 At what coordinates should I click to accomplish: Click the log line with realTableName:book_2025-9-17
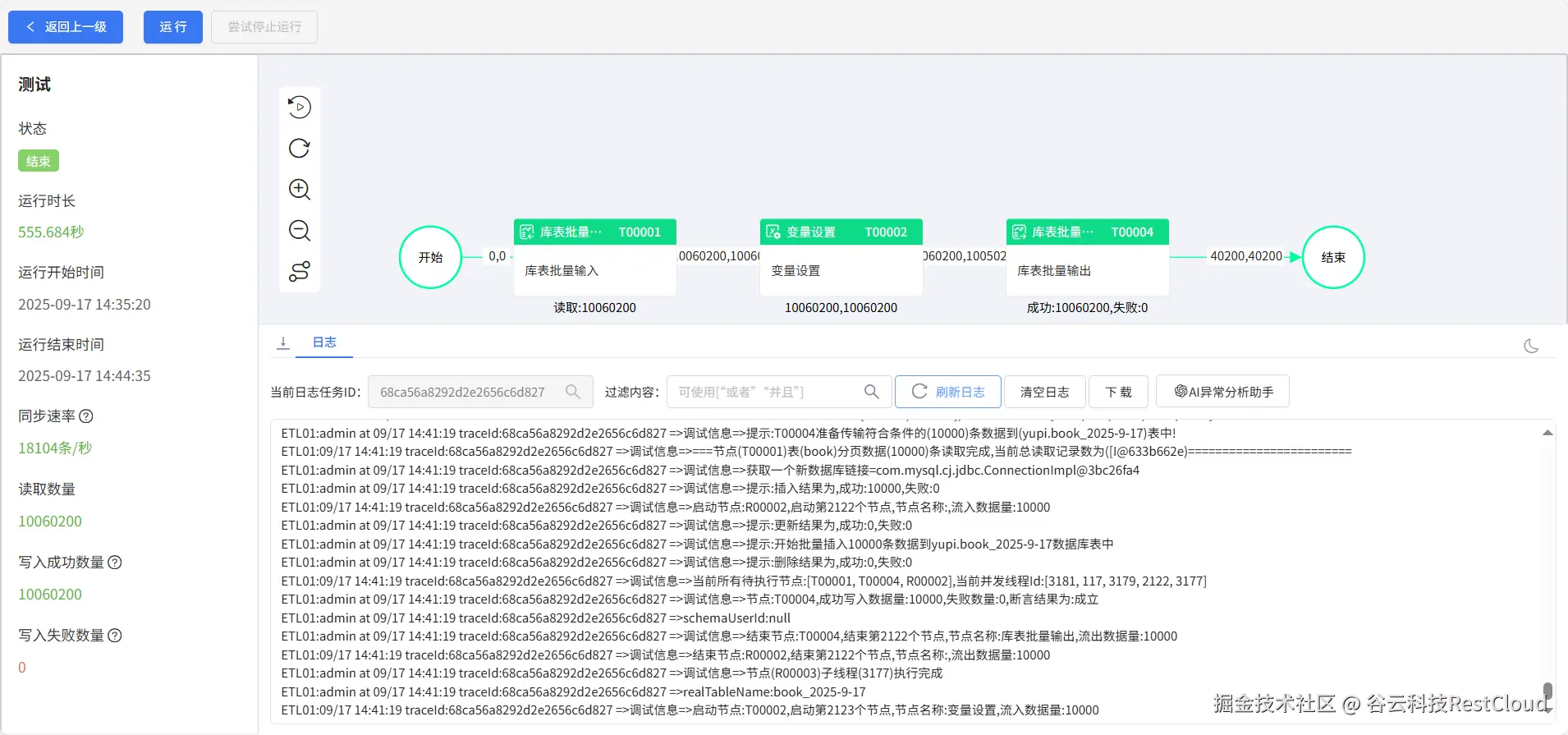click(574, 692)
